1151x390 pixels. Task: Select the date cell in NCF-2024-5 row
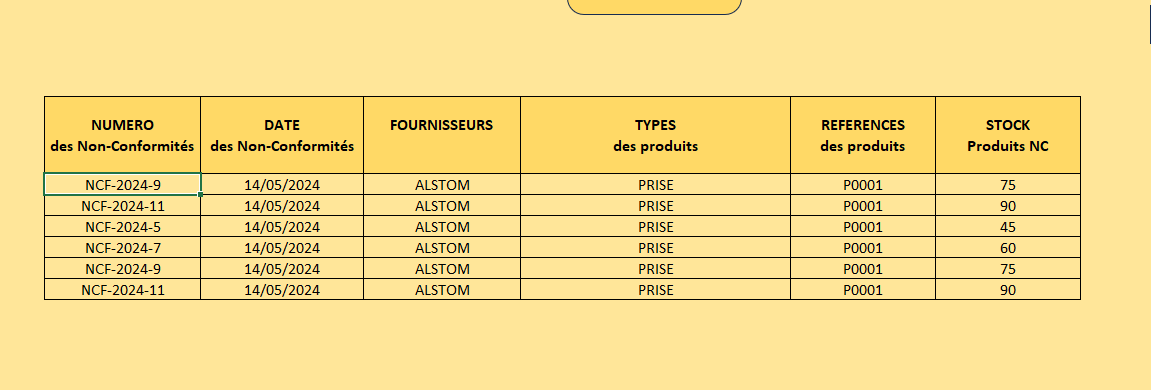pos(282,227)
